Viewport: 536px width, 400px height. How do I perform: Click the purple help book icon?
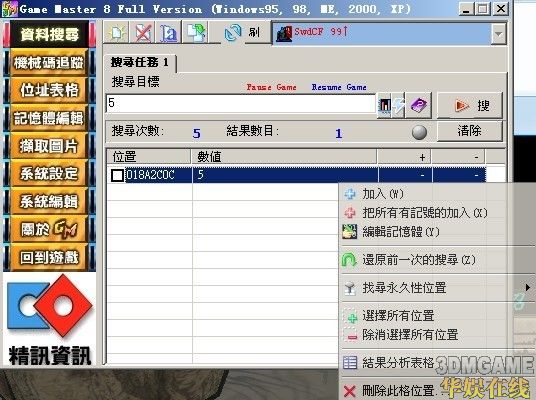418,105
